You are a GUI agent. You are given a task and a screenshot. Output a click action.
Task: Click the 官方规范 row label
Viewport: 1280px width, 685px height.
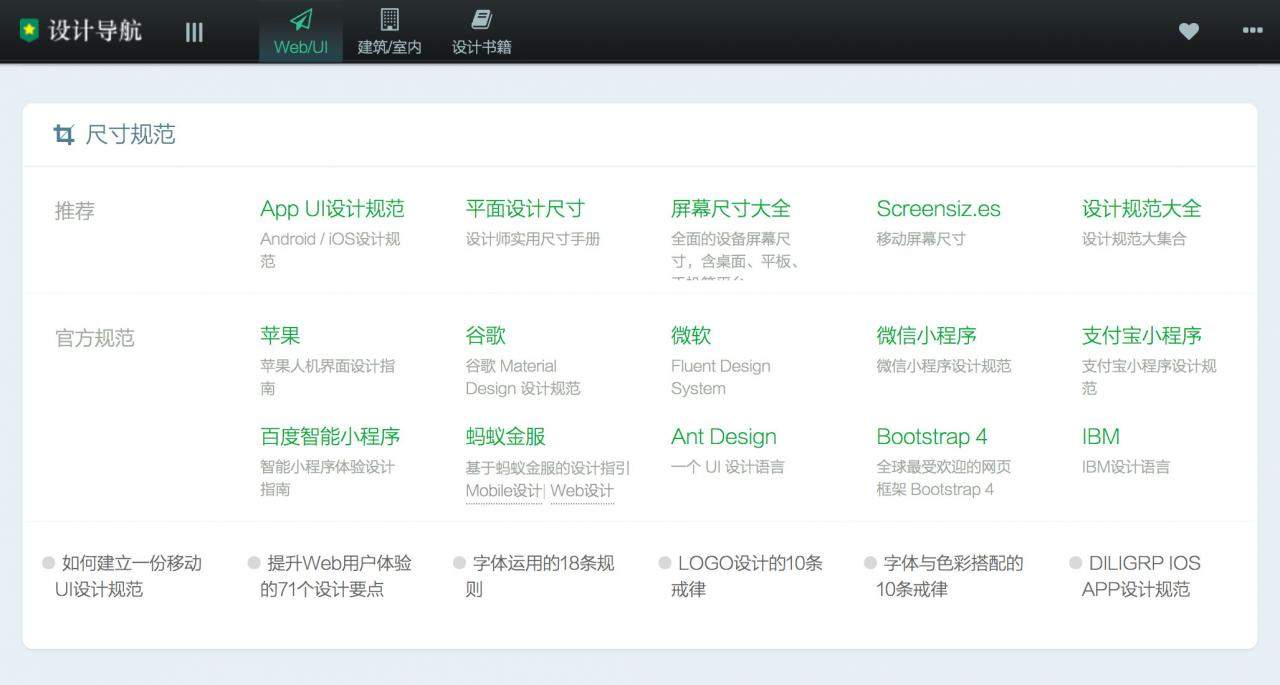(95, 338)
